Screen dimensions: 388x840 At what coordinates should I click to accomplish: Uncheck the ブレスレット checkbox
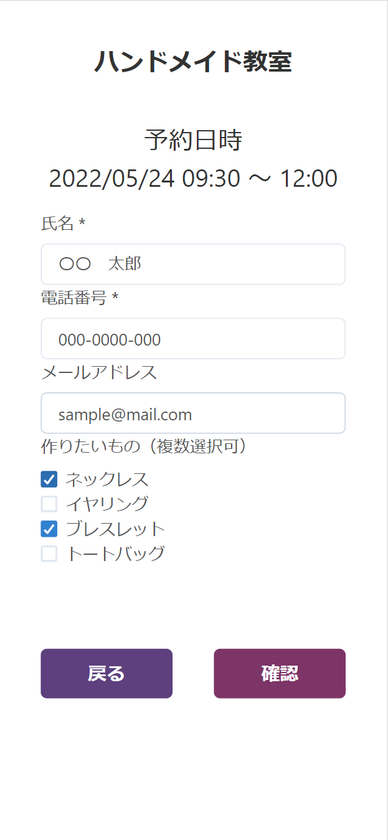(x=49, y=529)
